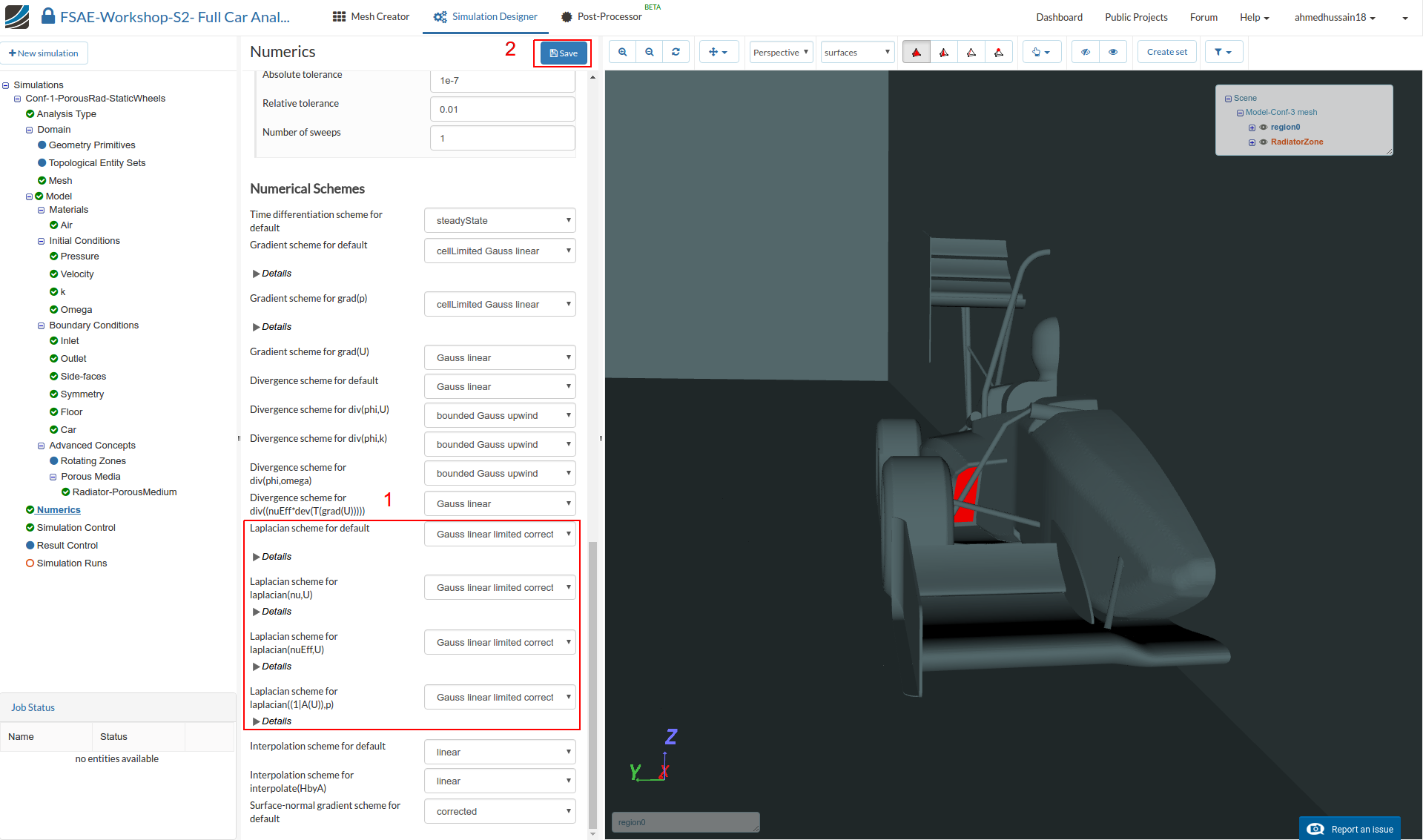The height and width of the screenshot is (840, 1423).
Task: Open the Help menu
Action: [x=1254, y=16]
